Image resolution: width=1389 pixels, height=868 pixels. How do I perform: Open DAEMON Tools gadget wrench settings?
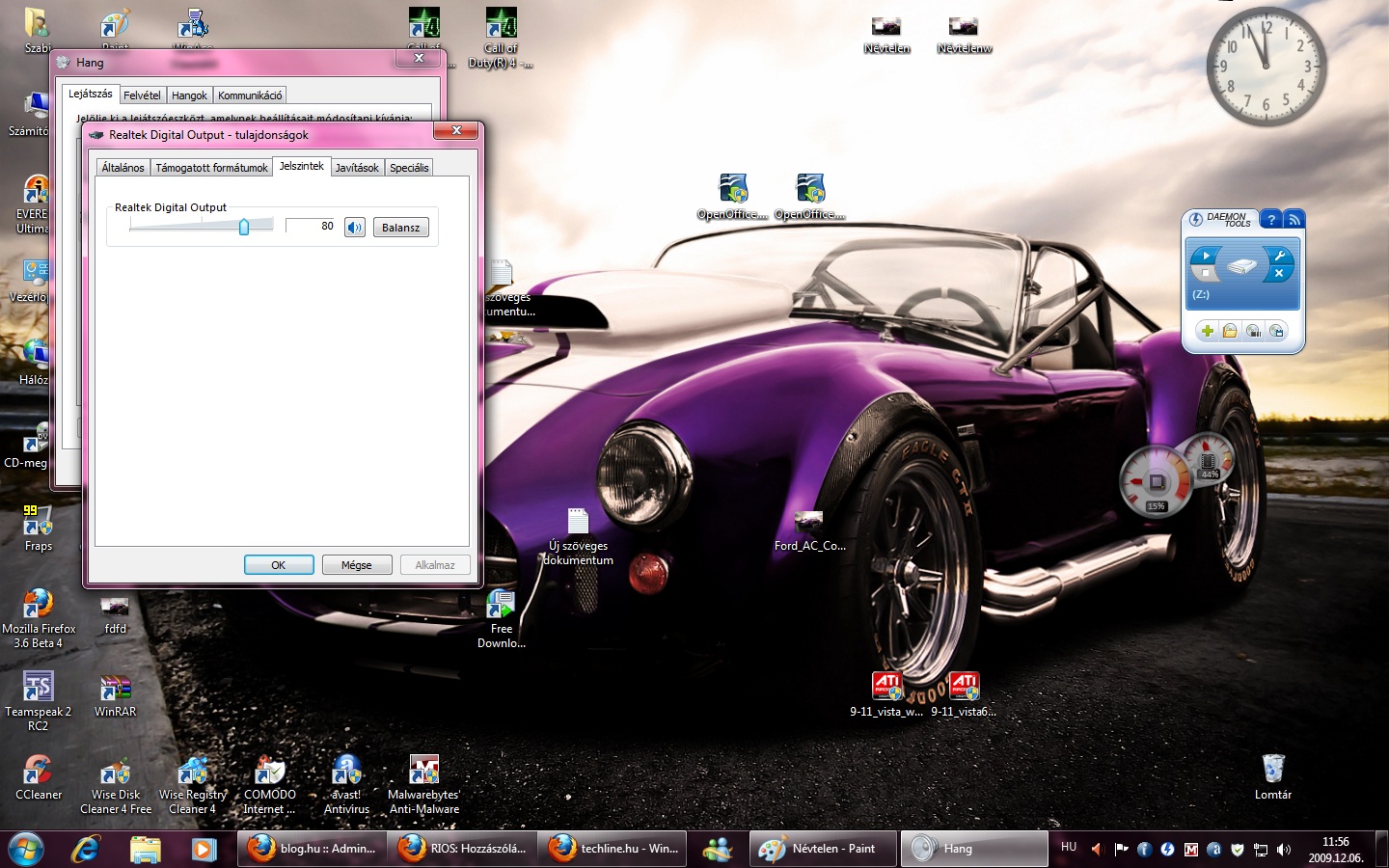tap(1279, 256)
